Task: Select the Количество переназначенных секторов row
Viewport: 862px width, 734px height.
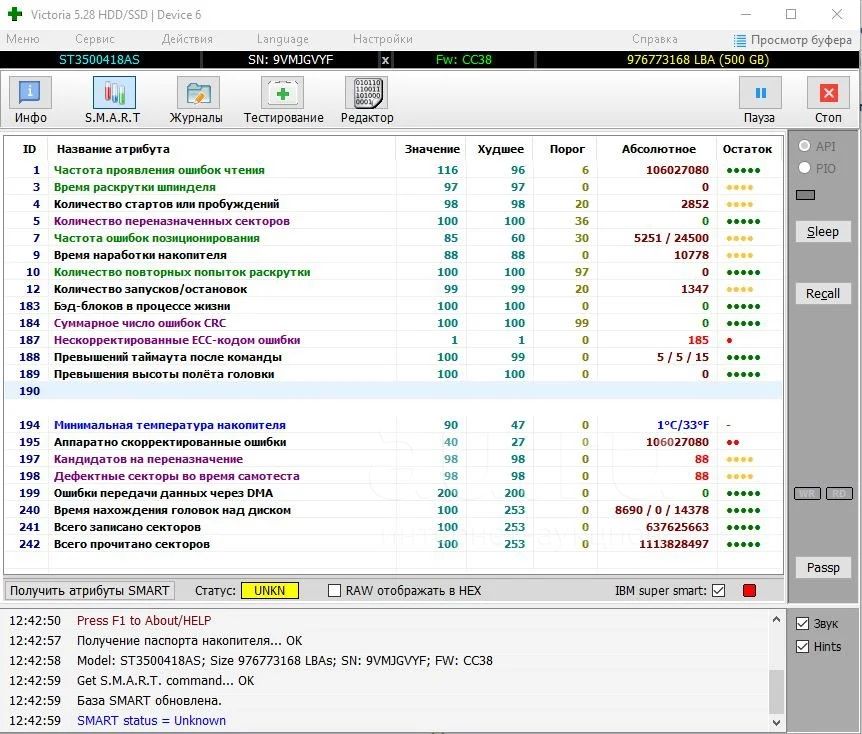Action: click(394, 221)
